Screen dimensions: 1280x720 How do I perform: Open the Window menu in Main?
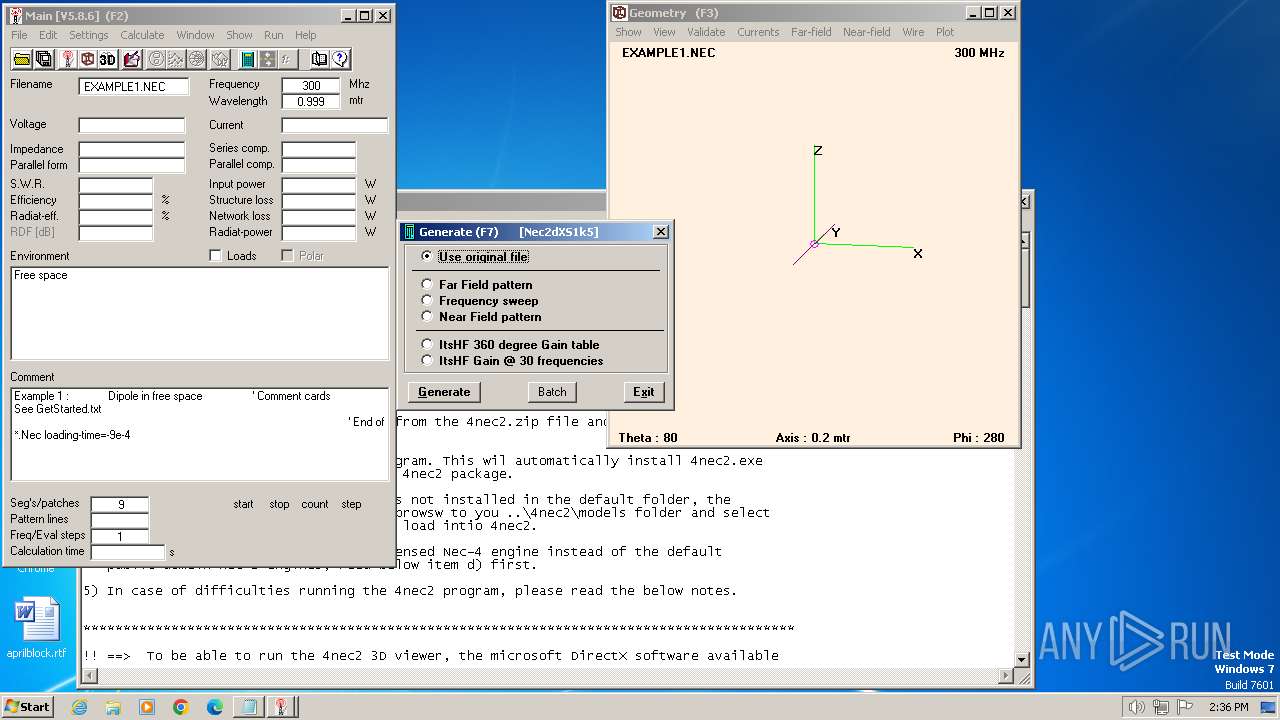(195, 35)
